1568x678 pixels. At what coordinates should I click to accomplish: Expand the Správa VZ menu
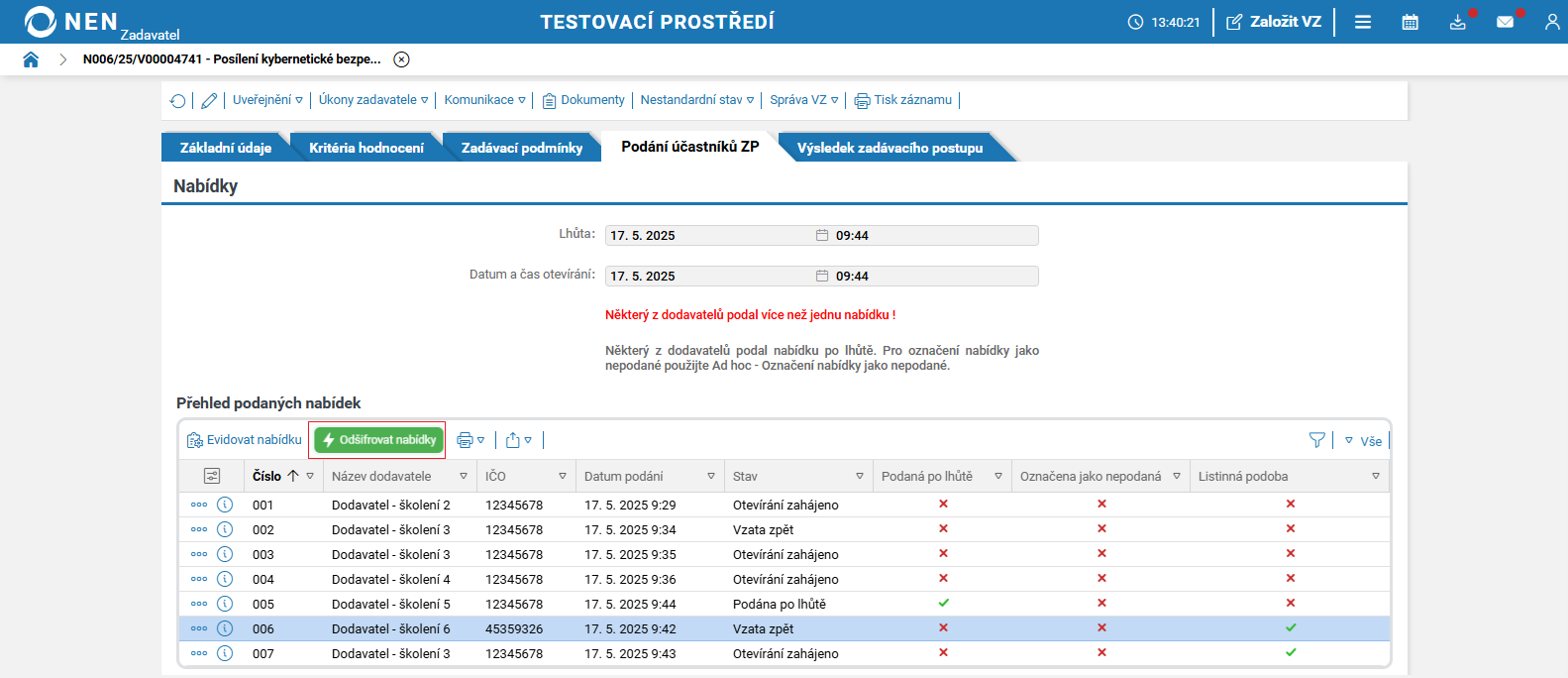click(804, 100)
